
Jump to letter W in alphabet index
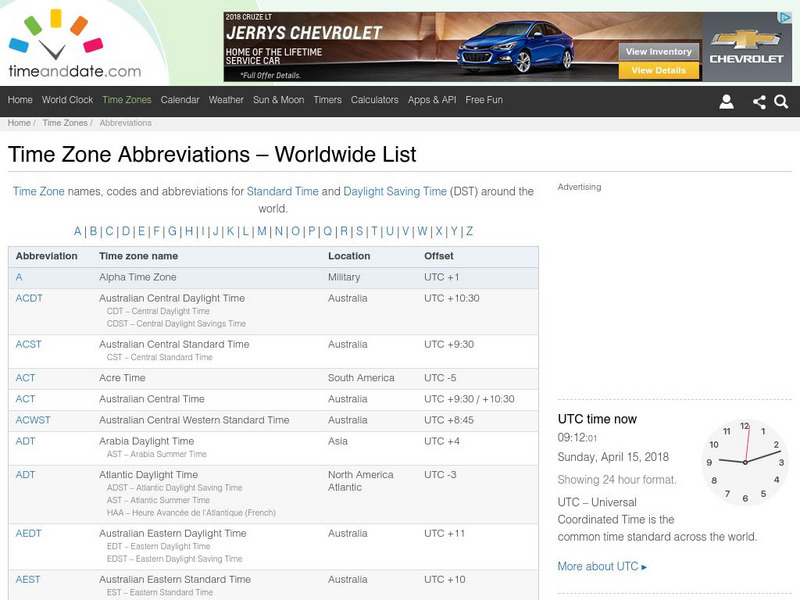point(422,231)
